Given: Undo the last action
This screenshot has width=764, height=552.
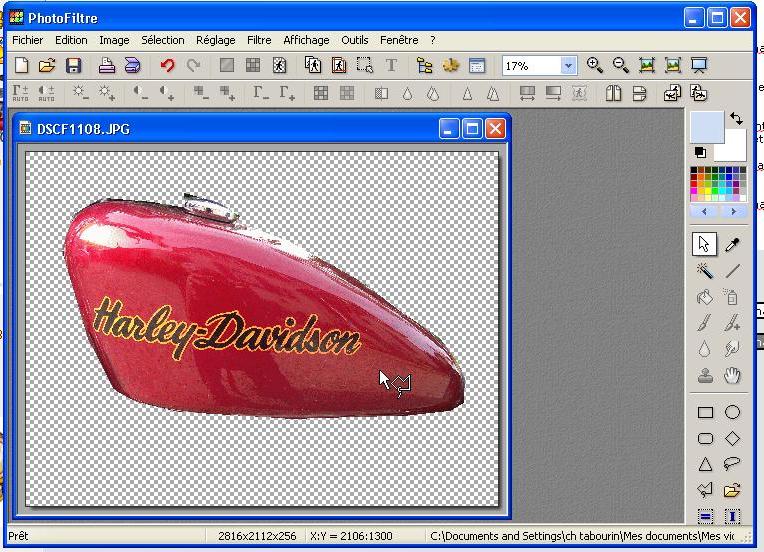Looking at the screenshot, I should pyautogui.click(x=168, y=65).
